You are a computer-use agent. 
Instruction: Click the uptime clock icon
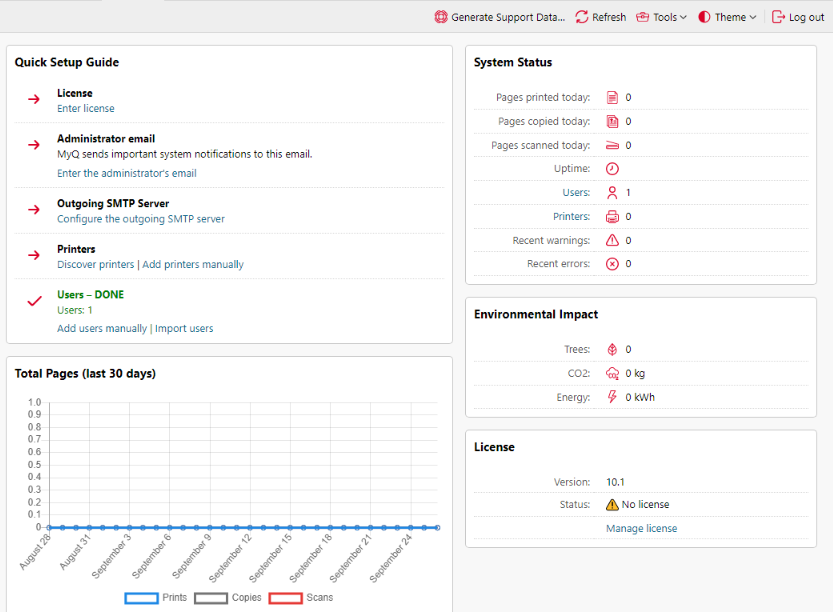coord(612,169)
